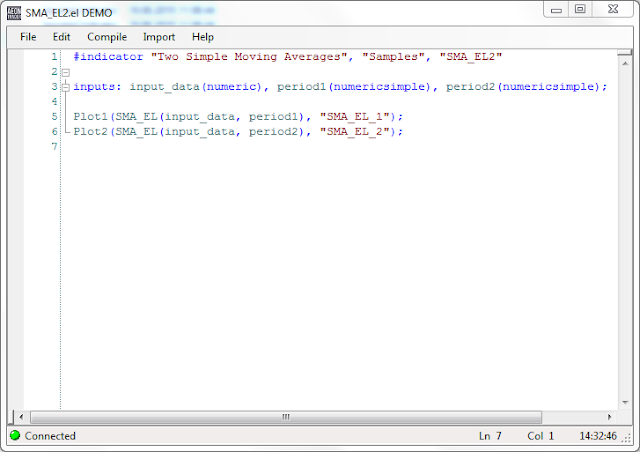This screenshot has width=640, height=452.
Task: Open the Edit menu
Action: pos(61,37)
